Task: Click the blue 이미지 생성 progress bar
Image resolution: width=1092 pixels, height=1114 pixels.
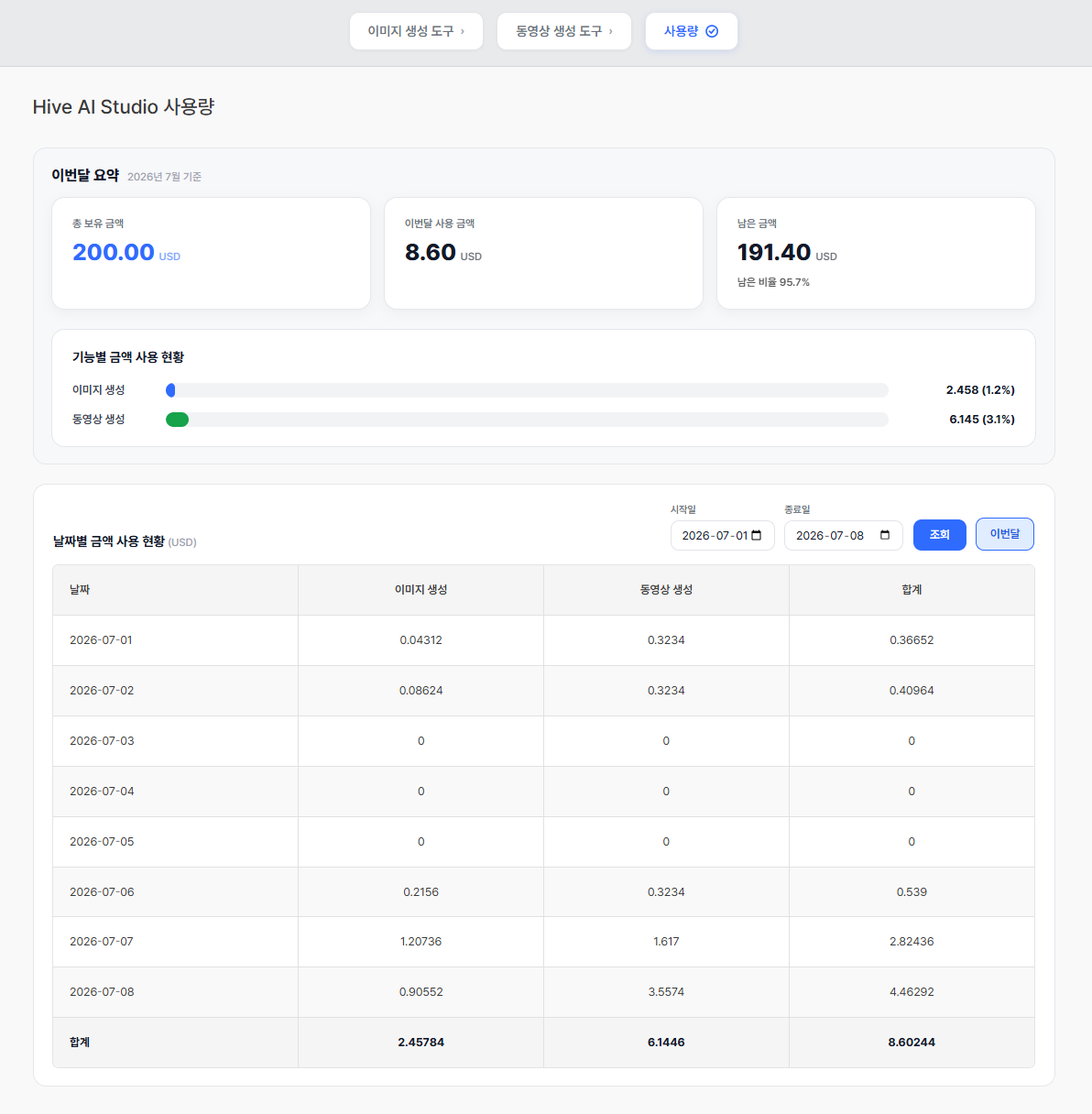Action: 170,390
